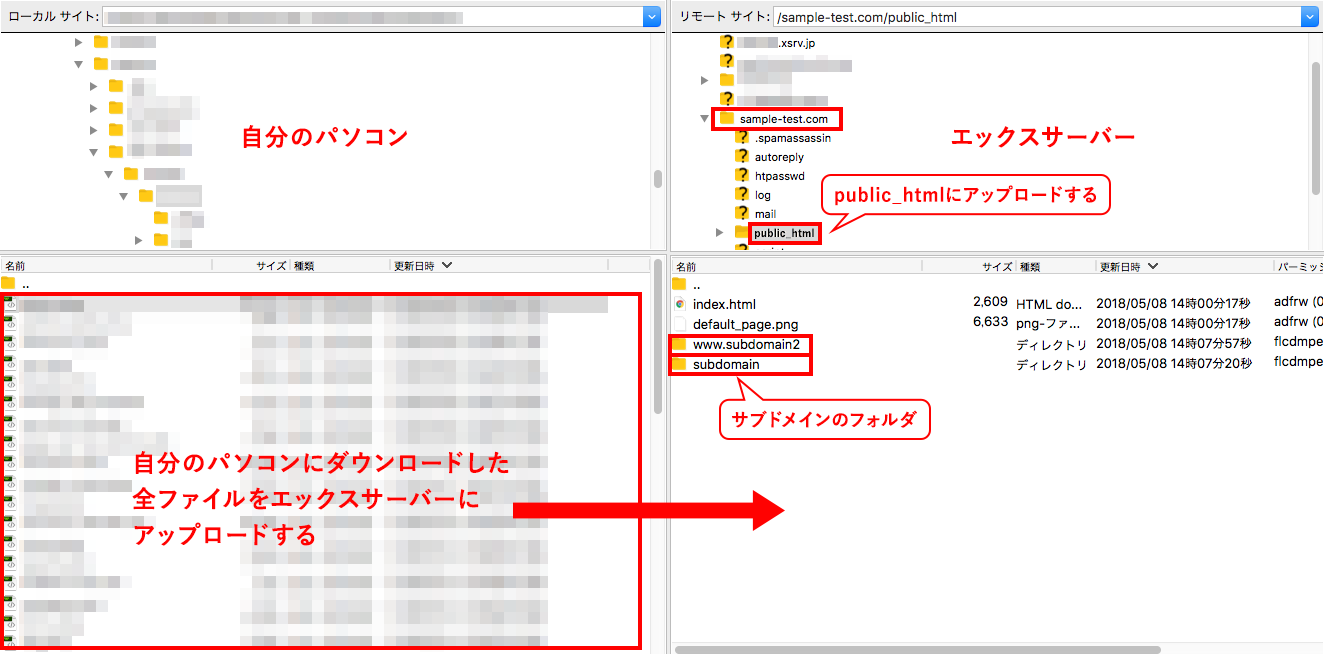Image resolution: width=1324 pixels, height=654 pixels.
Task: Sort remote files by サイズ column
Action: (997, 266)
